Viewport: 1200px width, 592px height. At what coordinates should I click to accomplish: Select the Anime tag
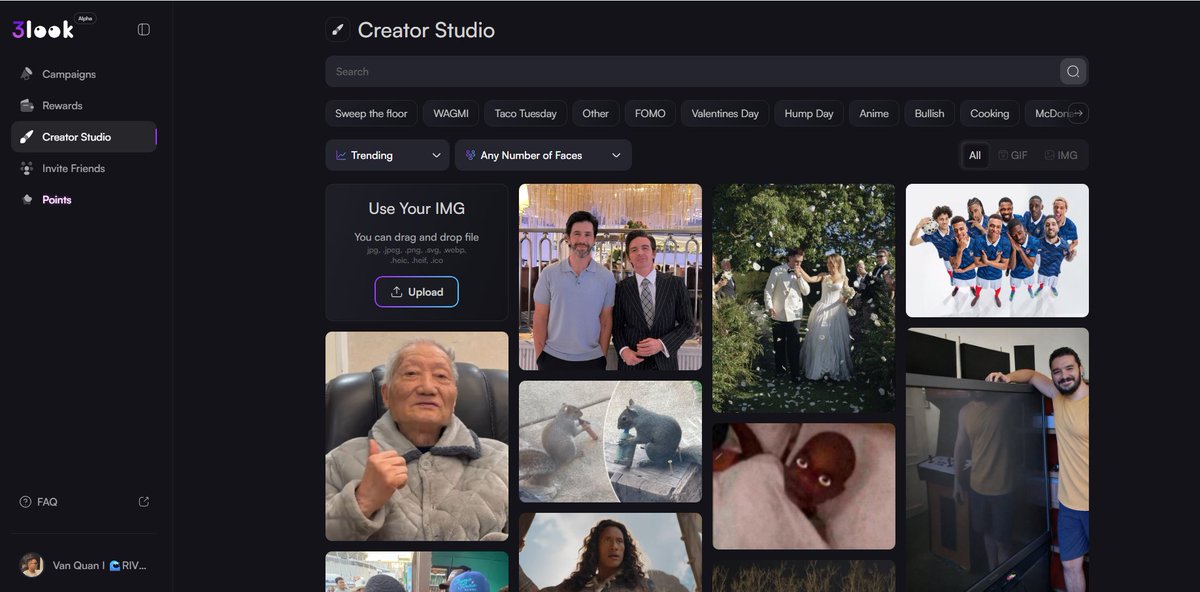click(874, 113)
